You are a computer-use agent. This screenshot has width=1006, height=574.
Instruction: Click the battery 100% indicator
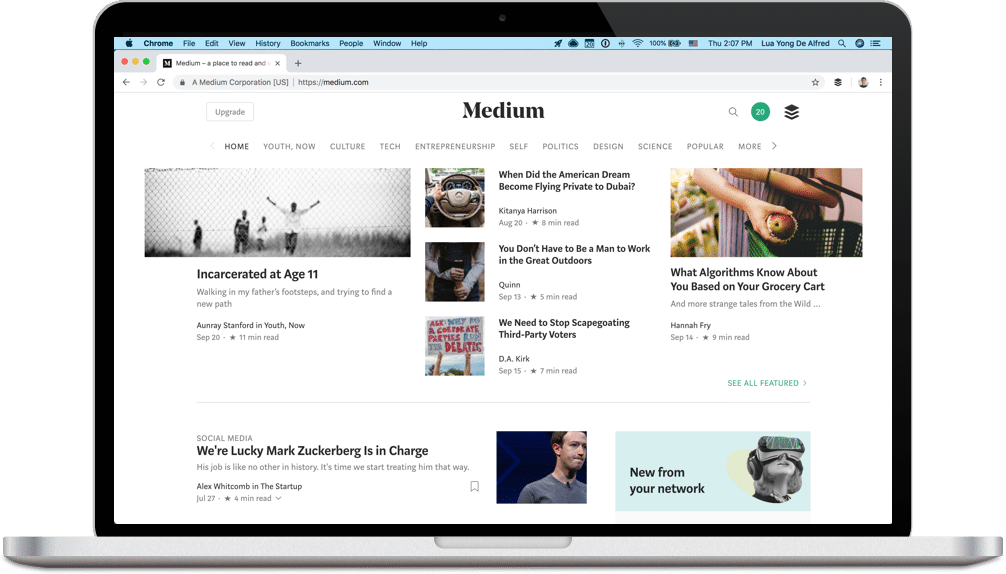pos(665,43)
